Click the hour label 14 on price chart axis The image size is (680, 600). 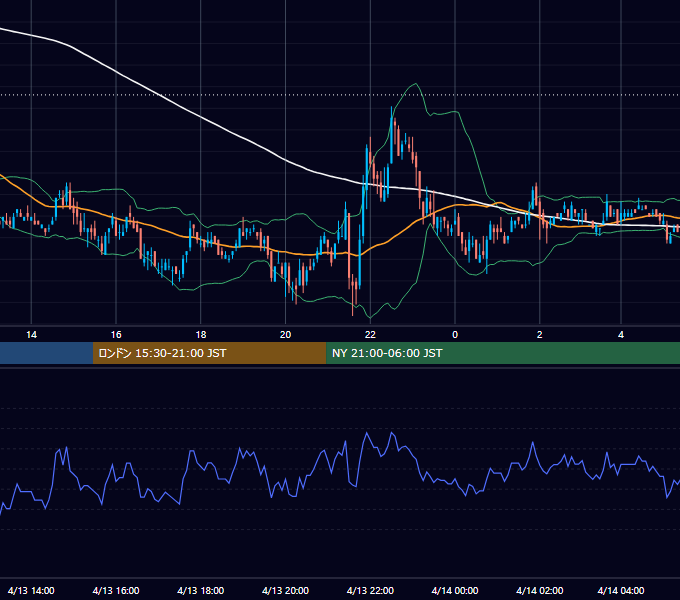(31, 335)
